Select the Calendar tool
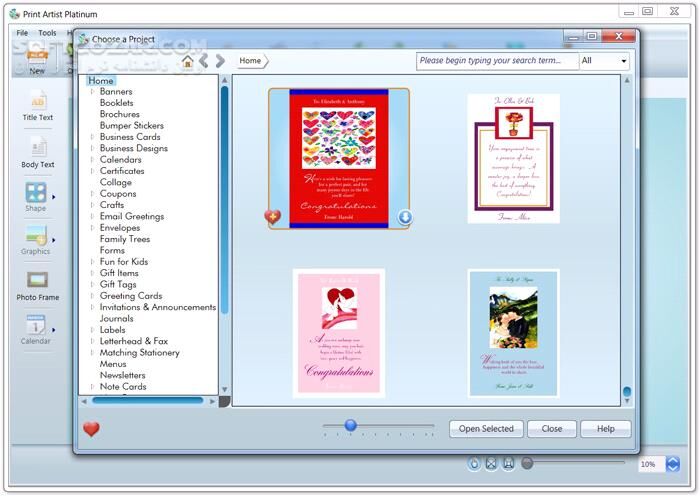 click(36, 329)
